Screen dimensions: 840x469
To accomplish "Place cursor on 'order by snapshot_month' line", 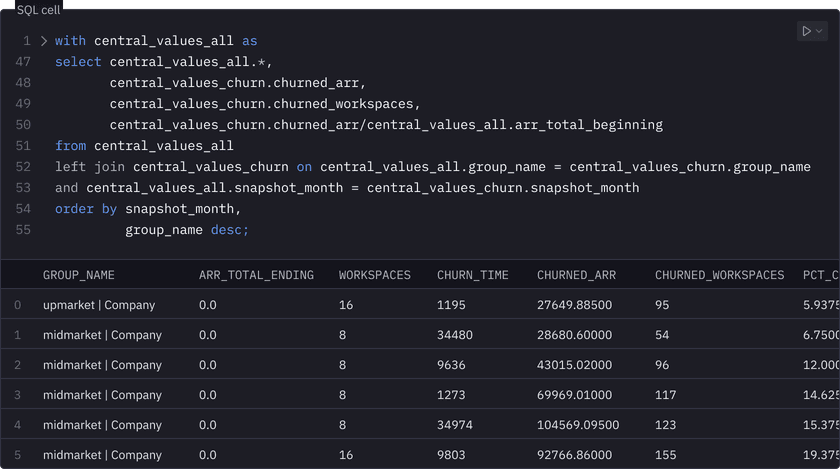I will [148, 209].
